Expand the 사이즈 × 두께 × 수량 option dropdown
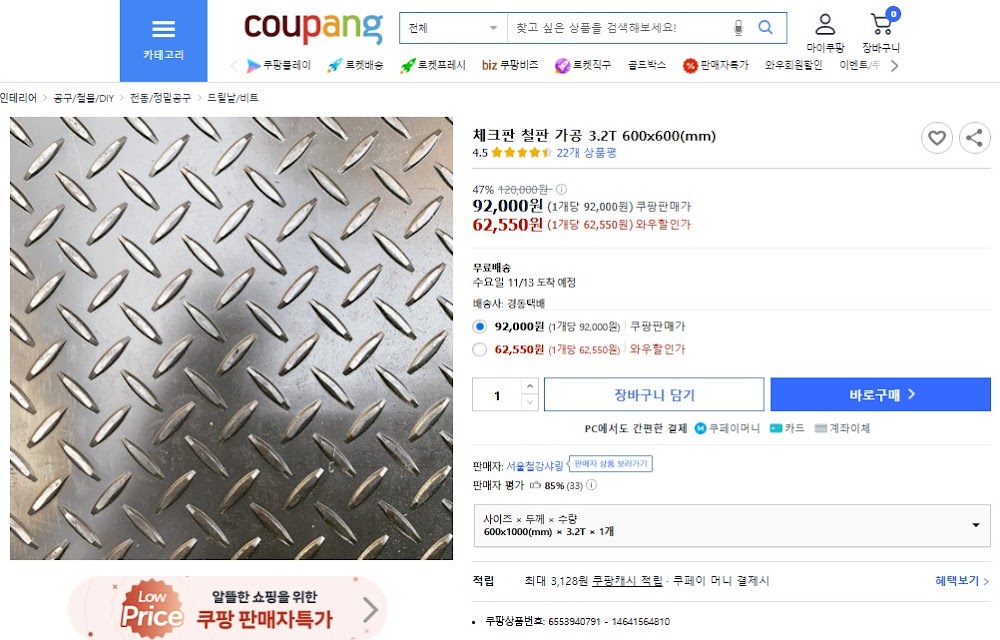1000x640 pixels. click(x=732, y=525)
